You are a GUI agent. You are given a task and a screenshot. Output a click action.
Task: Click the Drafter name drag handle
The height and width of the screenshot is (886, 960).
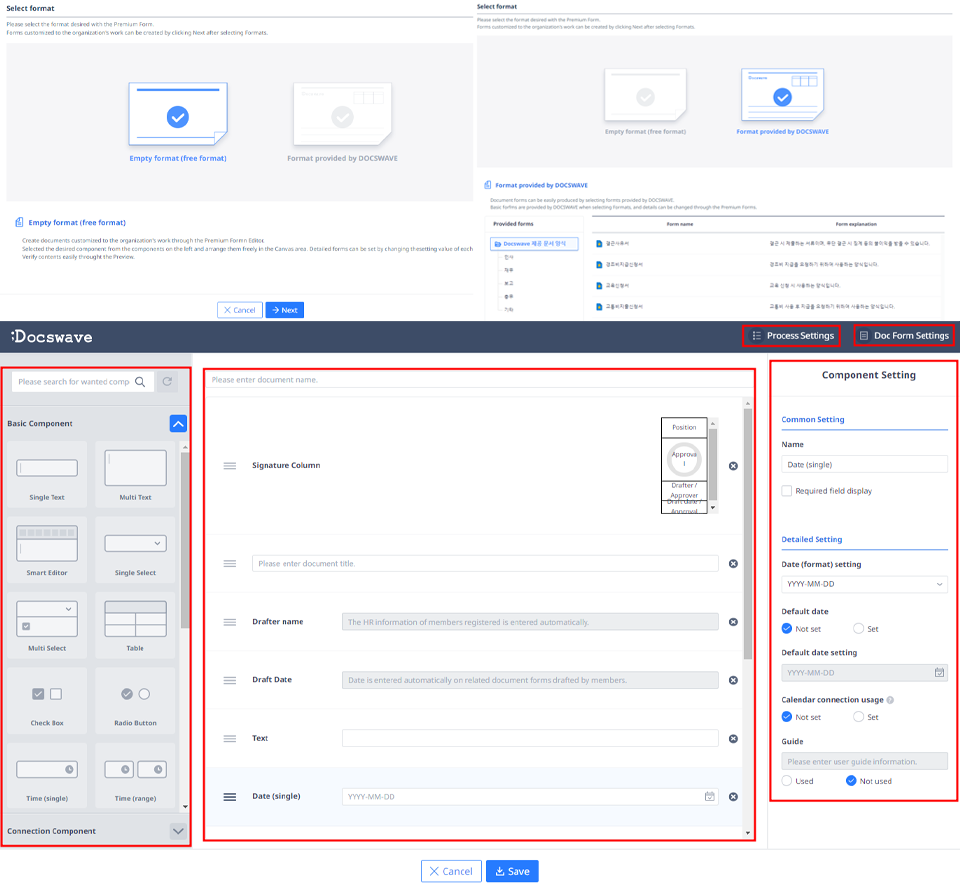pyautogui.click(x=230, y=622)
